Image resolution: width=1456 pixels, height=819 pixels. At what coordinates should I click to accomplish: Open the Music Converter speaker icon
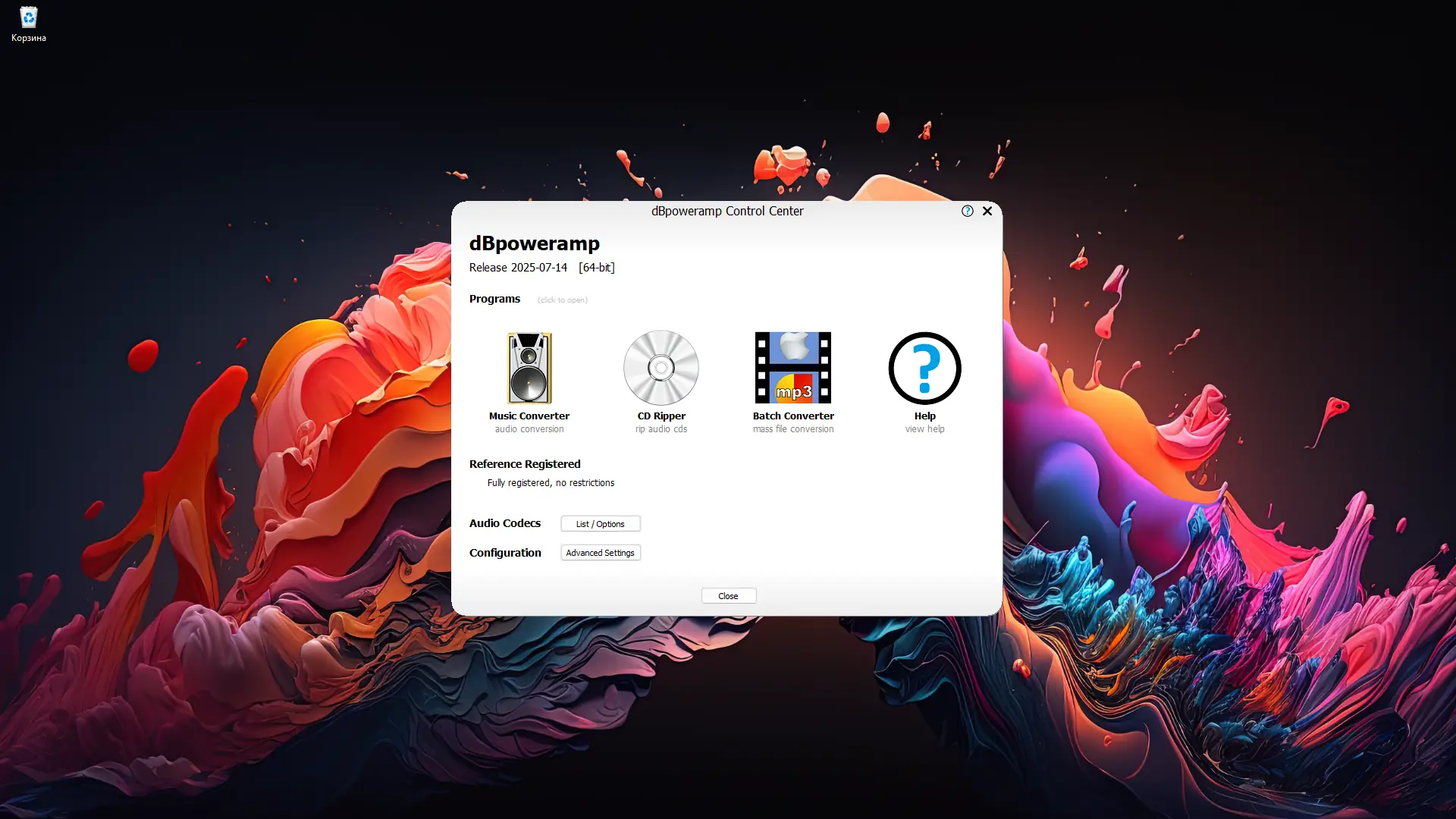(x=529, y=368)
